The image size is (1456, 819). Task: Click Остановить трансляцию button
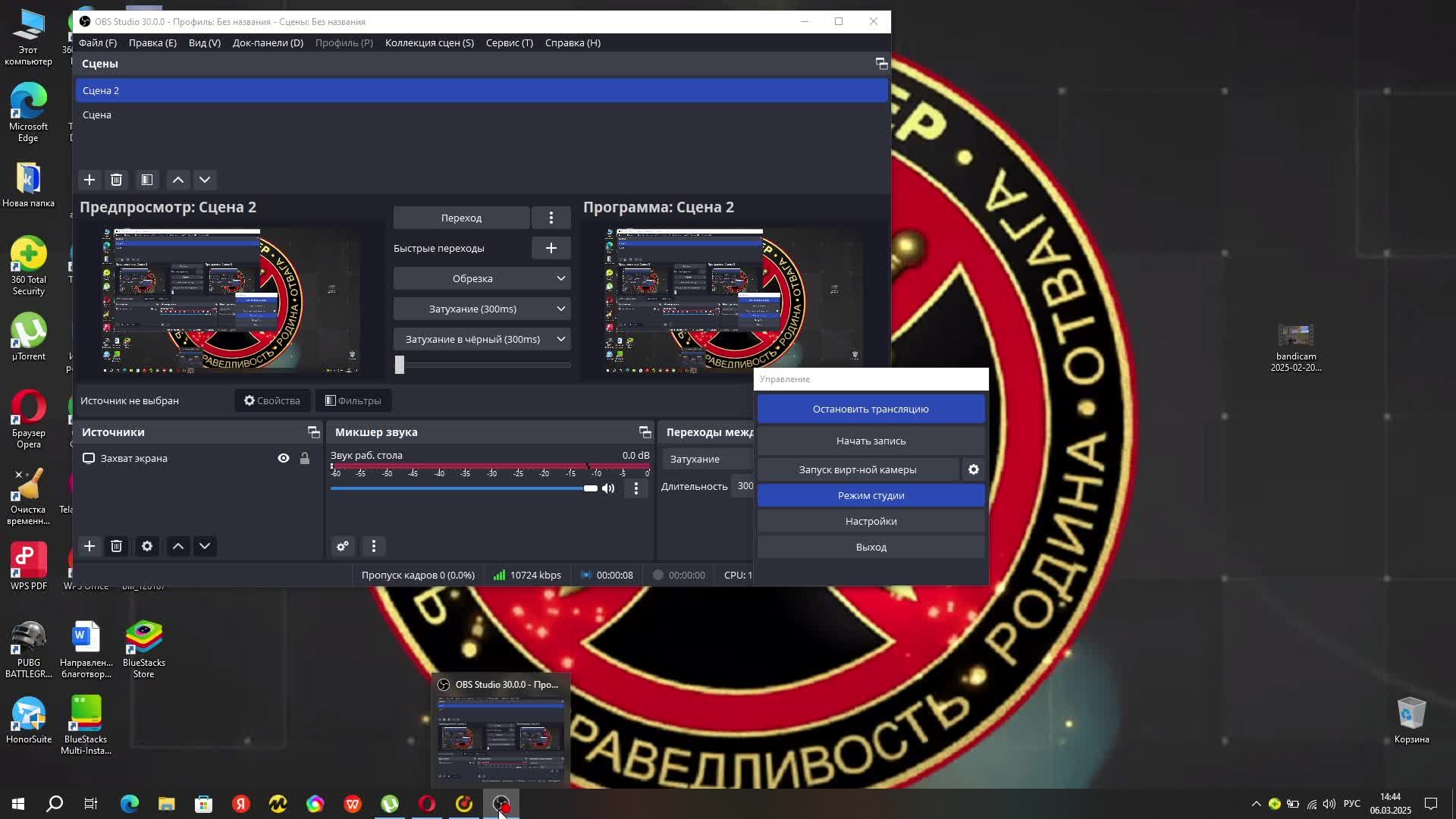[x=871, y=409]
